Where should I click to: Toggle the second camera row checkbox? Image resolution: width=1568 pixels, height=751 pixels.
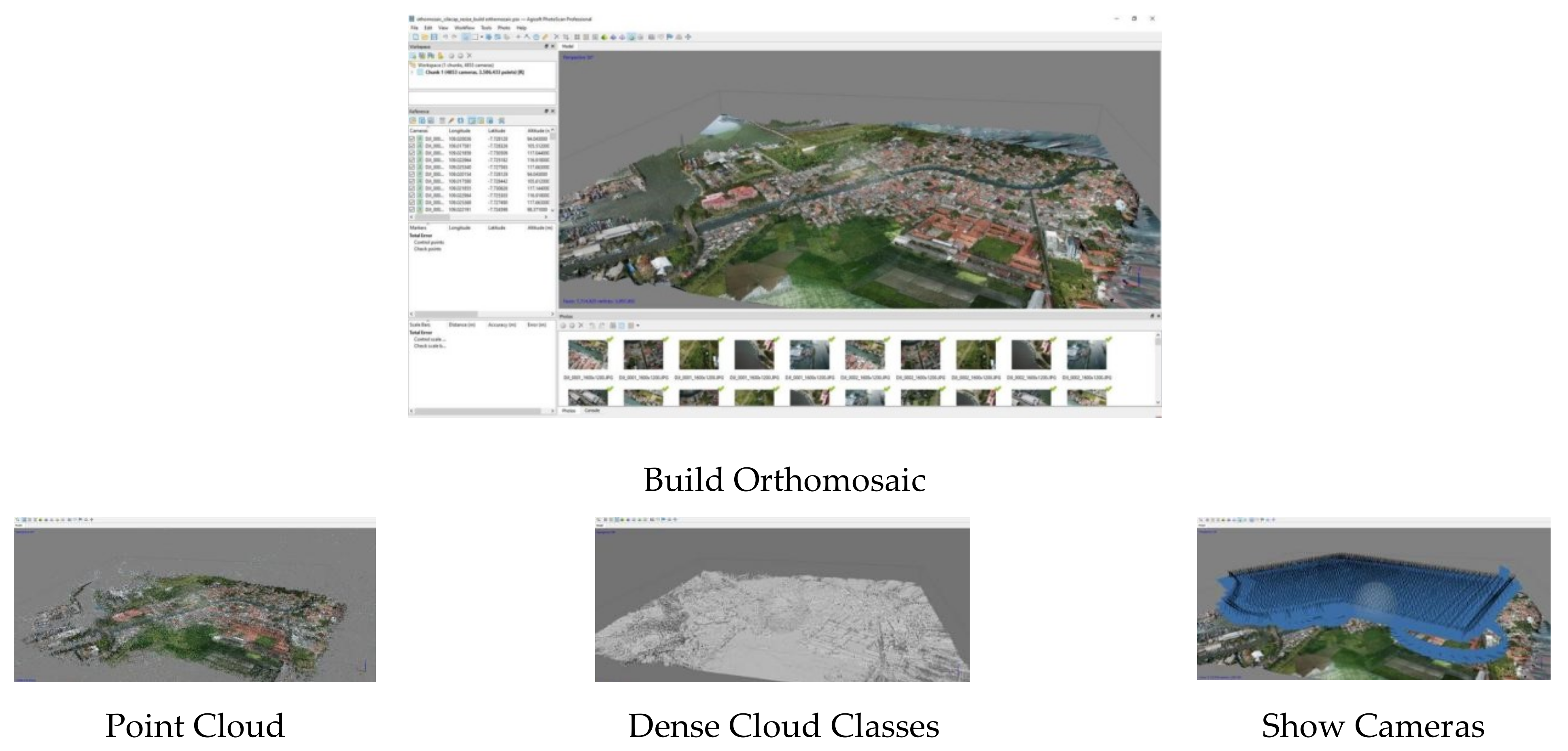click(411, 146)
